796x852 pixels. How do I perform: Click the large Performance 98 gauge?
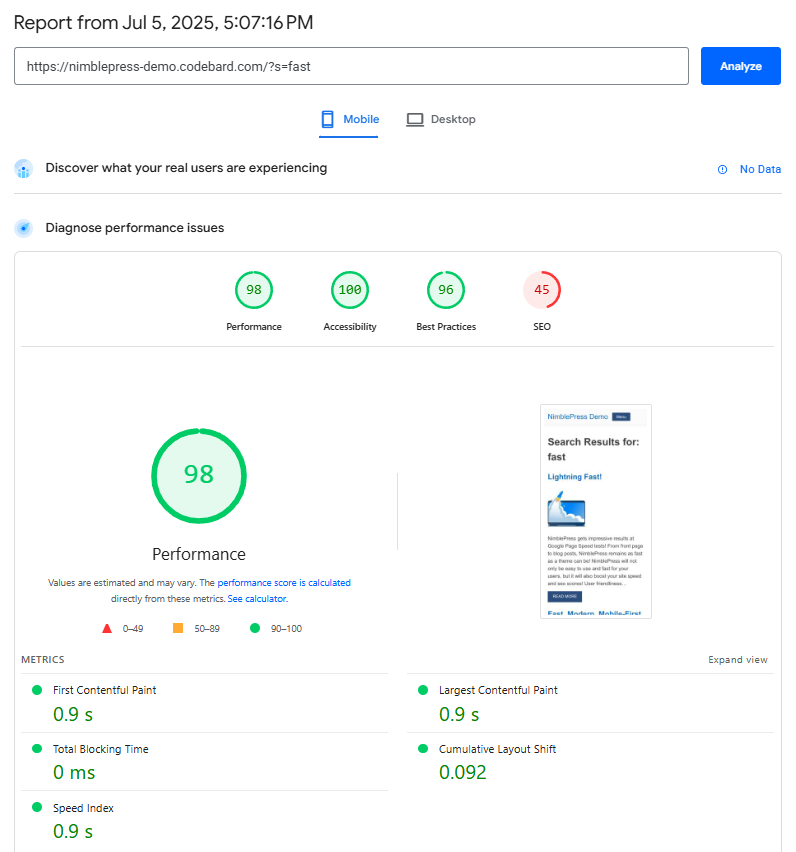(199, 475)
